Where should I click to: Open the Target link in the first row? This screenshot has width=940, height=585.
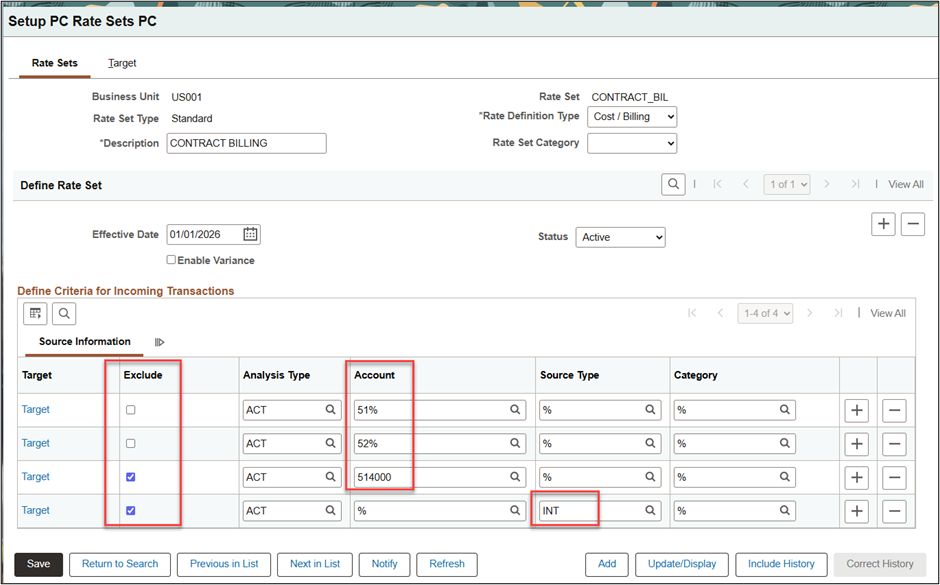[36, 410]
